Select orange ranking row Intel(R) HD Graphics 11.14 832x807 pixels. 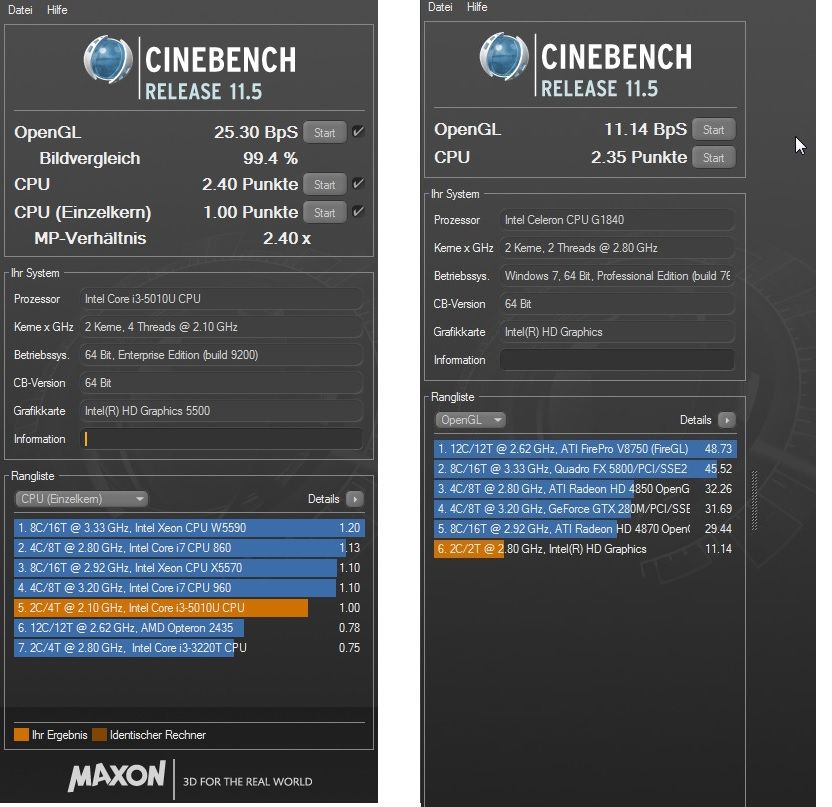(x=585, y=549)
